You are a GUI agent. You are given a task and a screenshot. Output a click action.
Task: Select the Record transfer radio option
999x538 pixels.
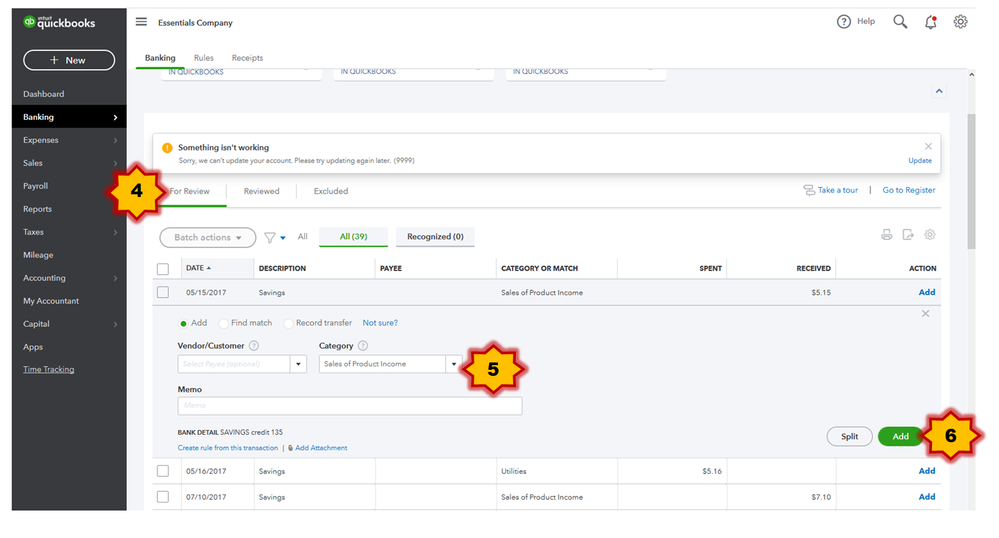pos(289,323)
